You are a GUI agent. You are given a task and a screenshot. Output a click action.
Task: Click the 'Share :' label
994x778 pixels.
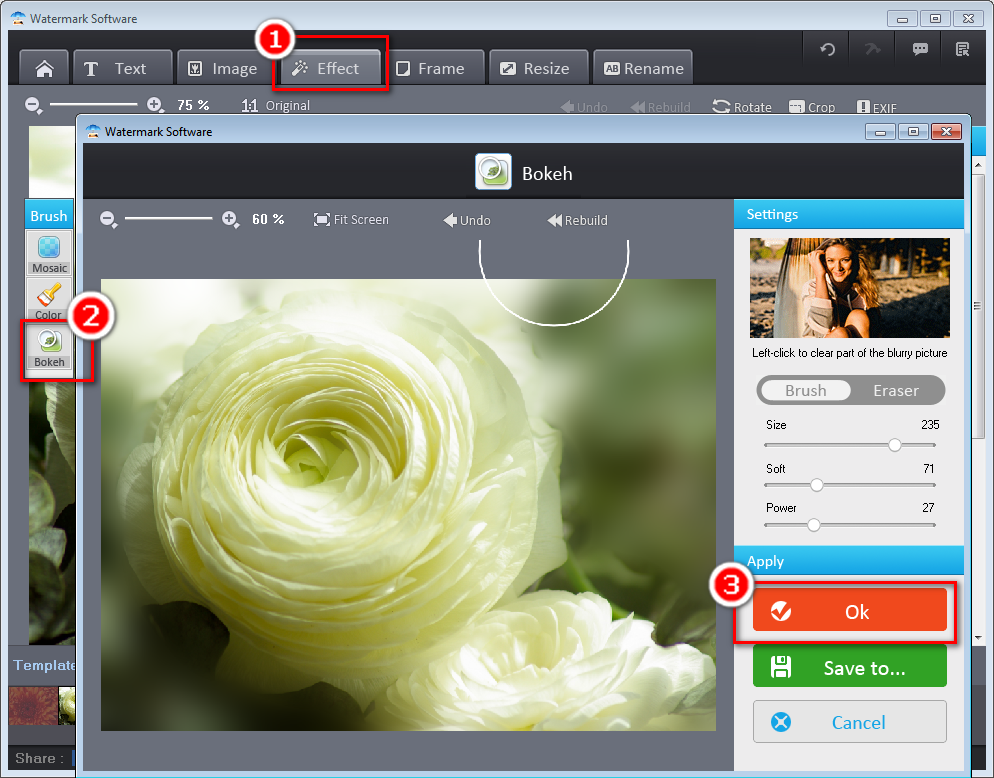39,758
